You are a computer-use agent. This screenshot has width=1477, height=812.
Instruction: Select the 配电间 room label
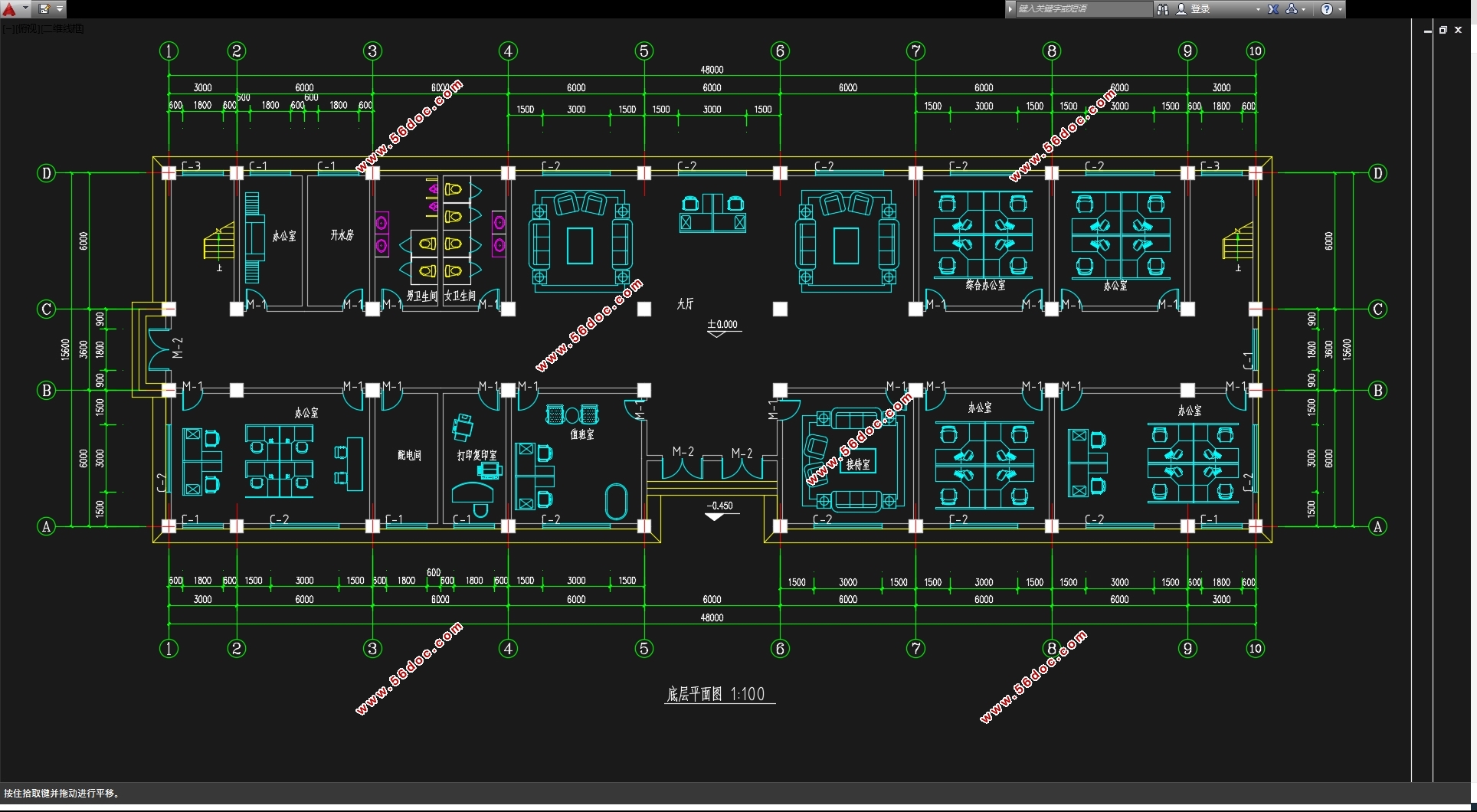pyautogui.click(x=409, y=455)
